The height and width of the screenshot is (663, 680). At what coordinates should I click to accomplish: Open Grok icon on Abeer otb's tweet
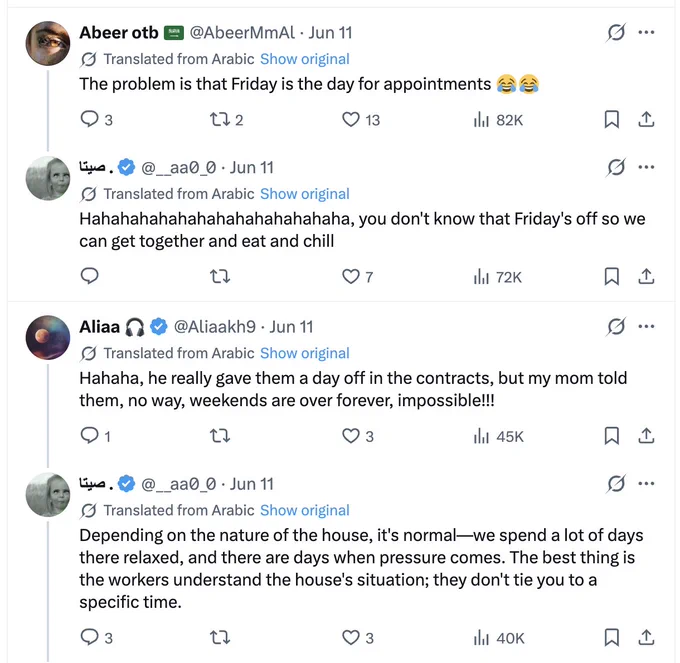click(616, 32)
